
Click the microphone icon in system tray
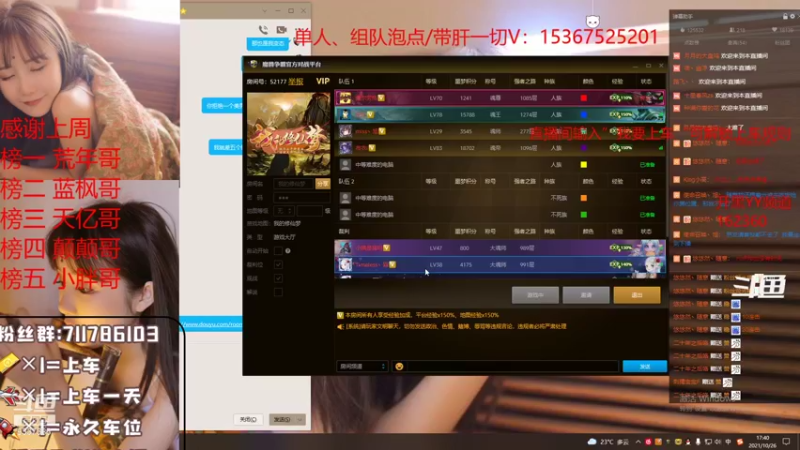click(x=698, y=442)
